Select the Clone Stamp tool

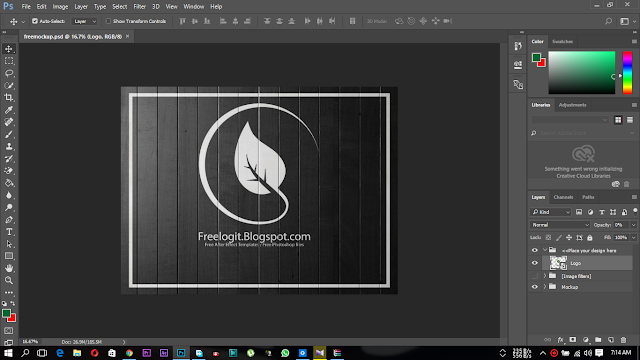[9, 147]
